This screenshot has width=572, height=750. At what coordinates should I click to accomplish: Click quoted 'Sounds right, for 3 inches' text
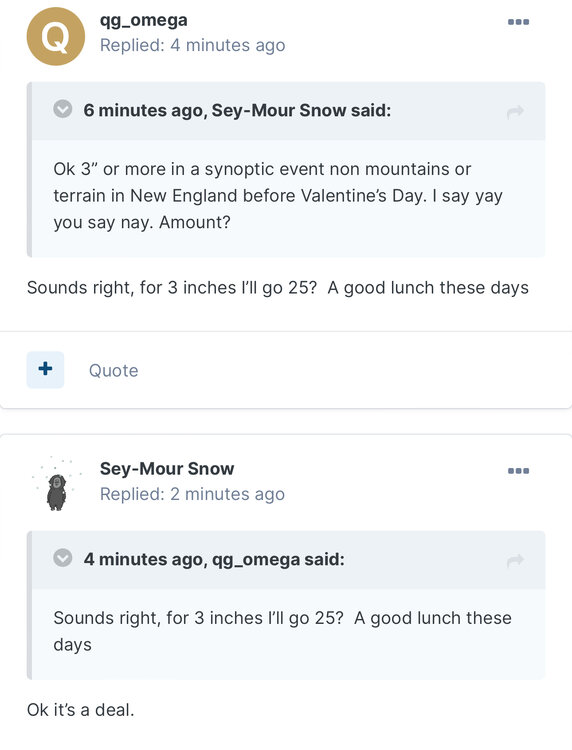point(282,631)
